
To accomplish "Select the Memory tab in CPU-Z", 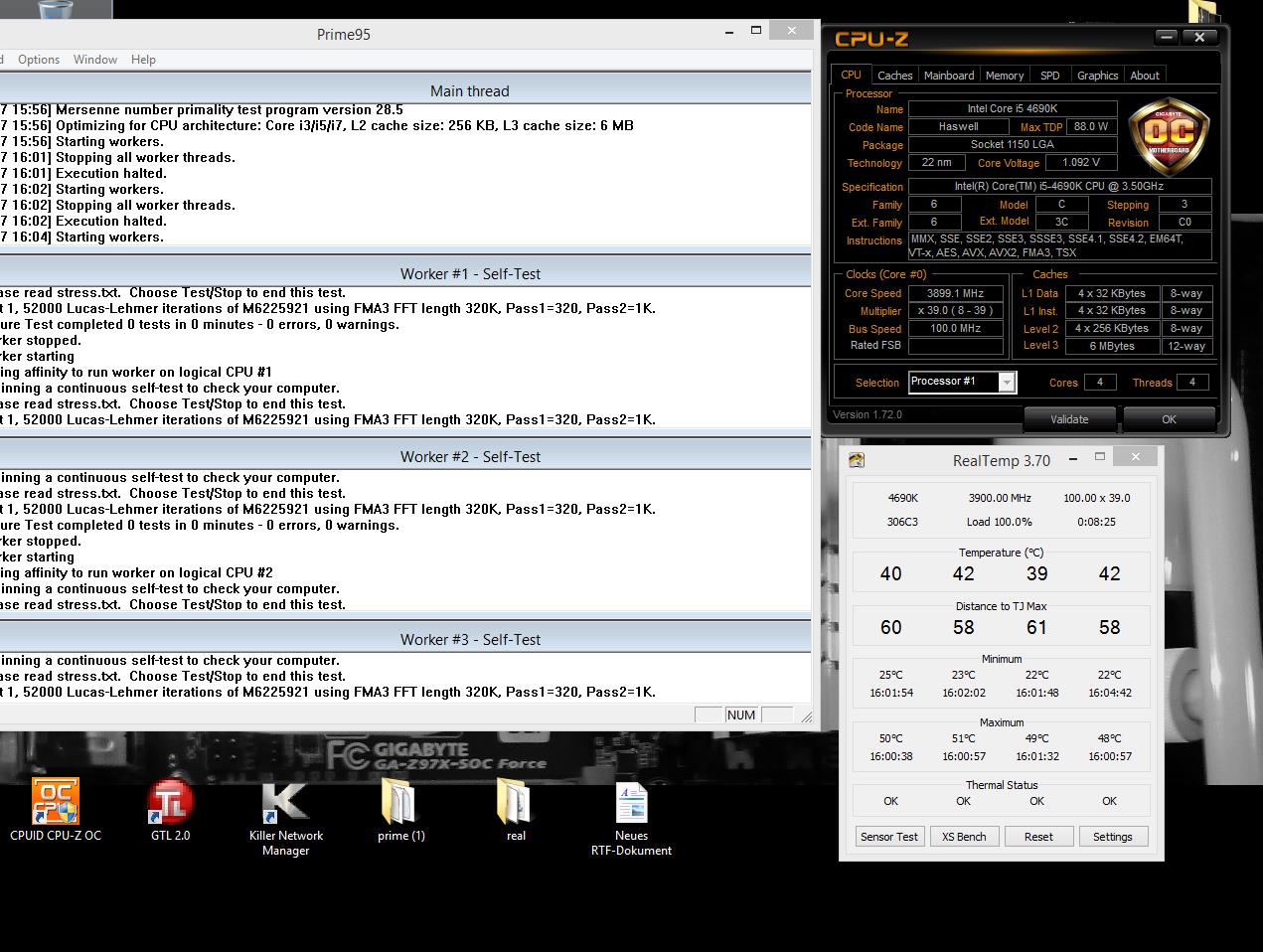I will [x=1005, y=76].
